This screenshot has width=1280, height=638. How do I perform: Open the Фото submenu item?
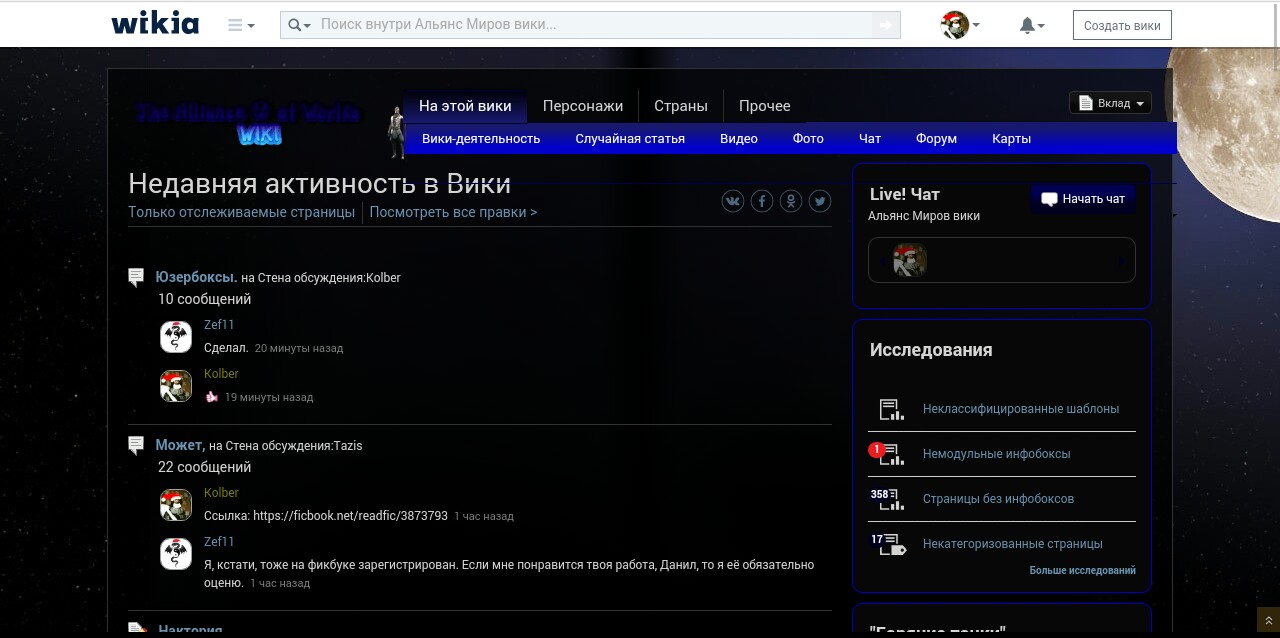click(808, 139)
